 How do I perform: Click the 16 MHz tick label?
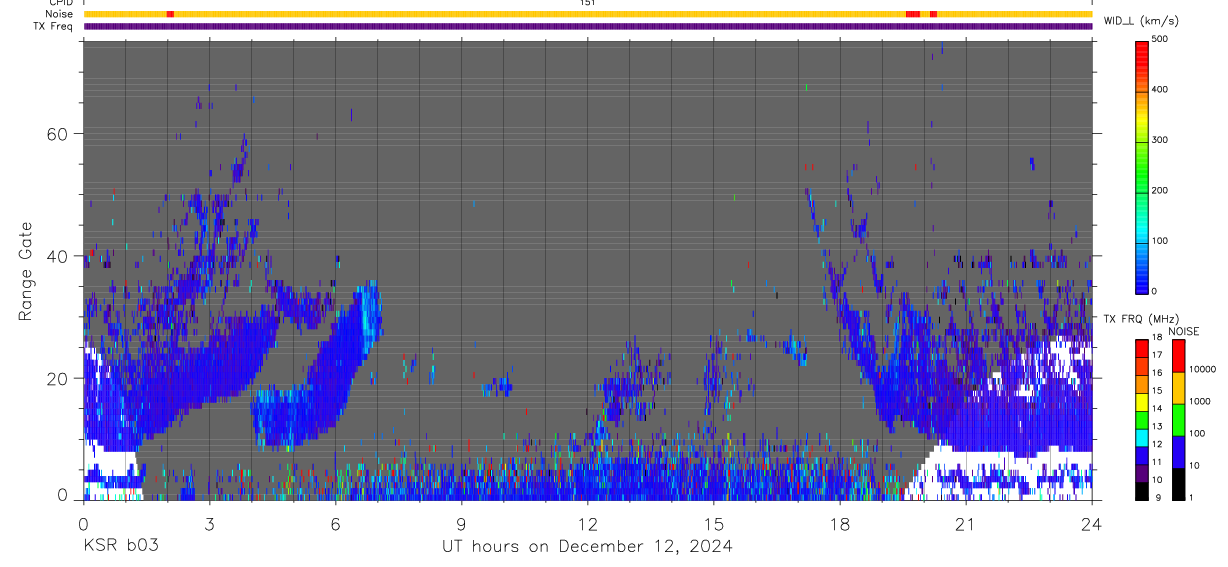coord(1158,373)
